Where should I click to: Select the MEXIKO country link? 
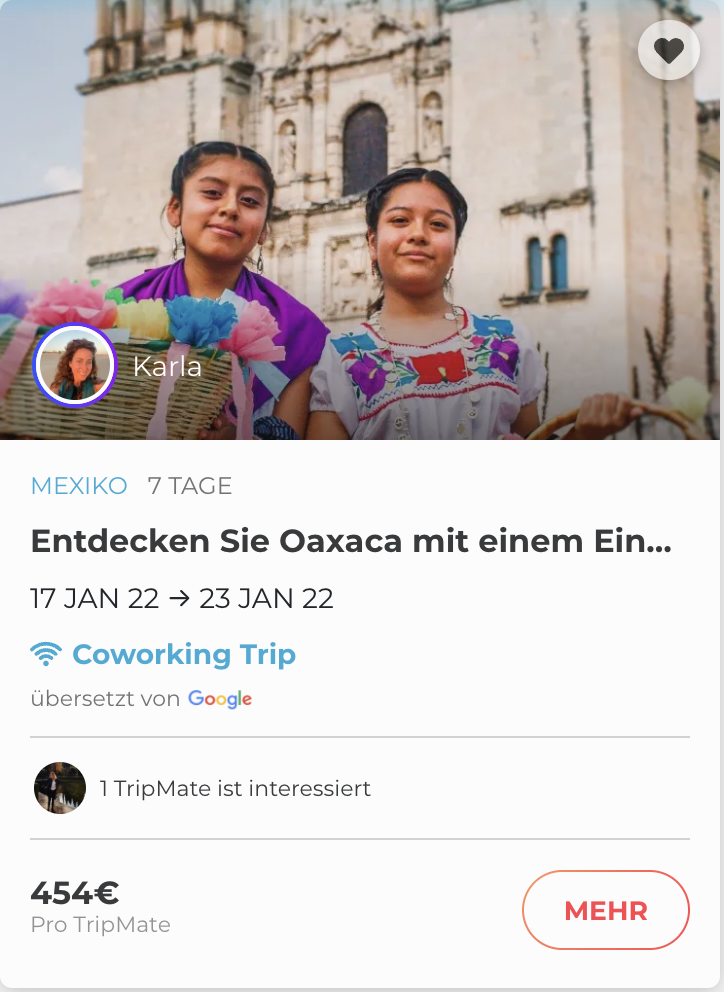[x=79, y=486]
